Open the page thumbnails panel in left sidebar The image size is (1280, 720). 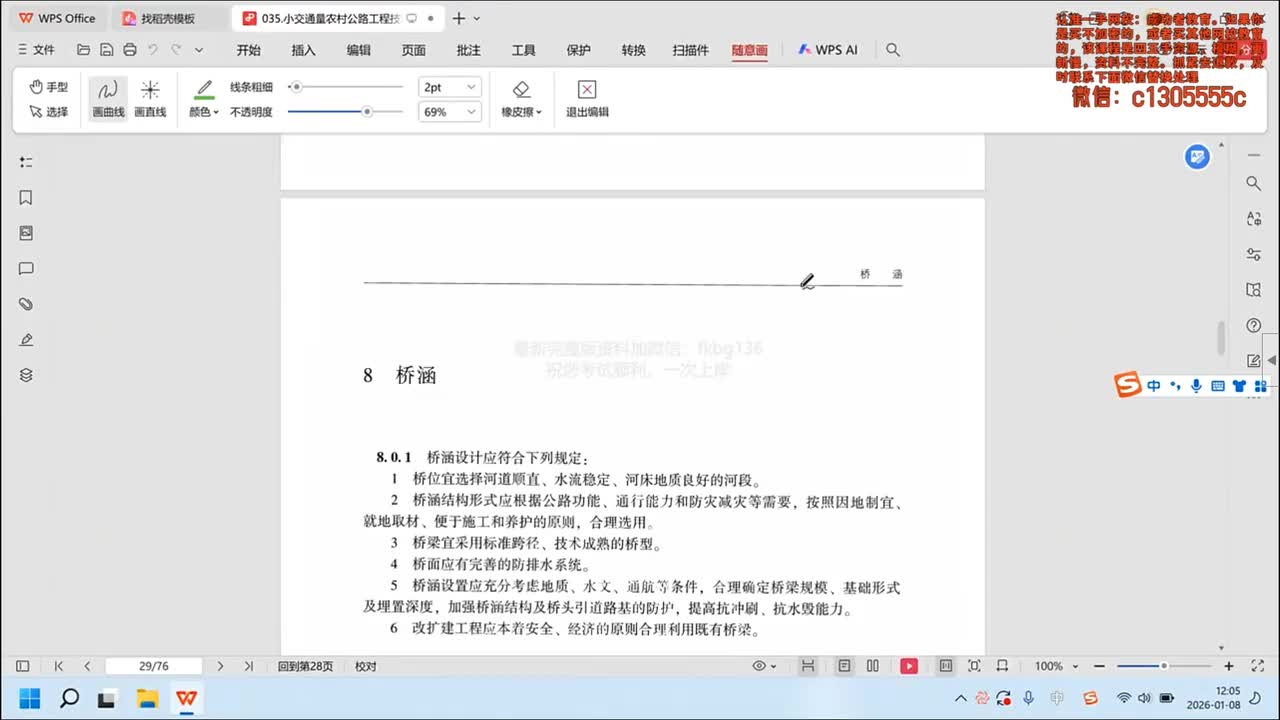[x=26, y=233]
